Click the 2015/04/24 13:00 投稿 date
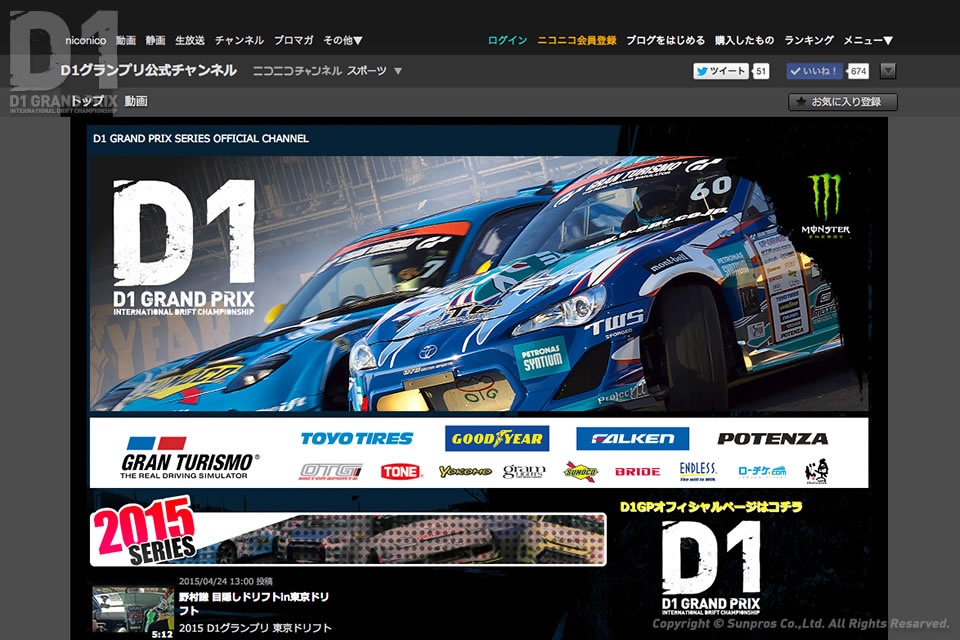 (x=225, y=581)
